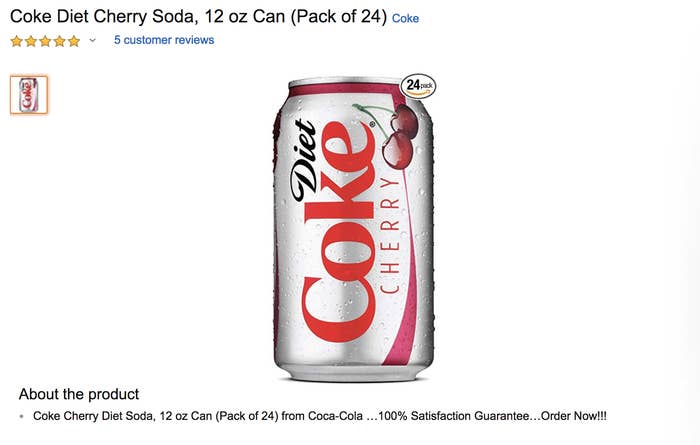Click the silver top rim of can
Image resolution: width=700 pixels, height=445 pixels.
[x=346, y=81]
